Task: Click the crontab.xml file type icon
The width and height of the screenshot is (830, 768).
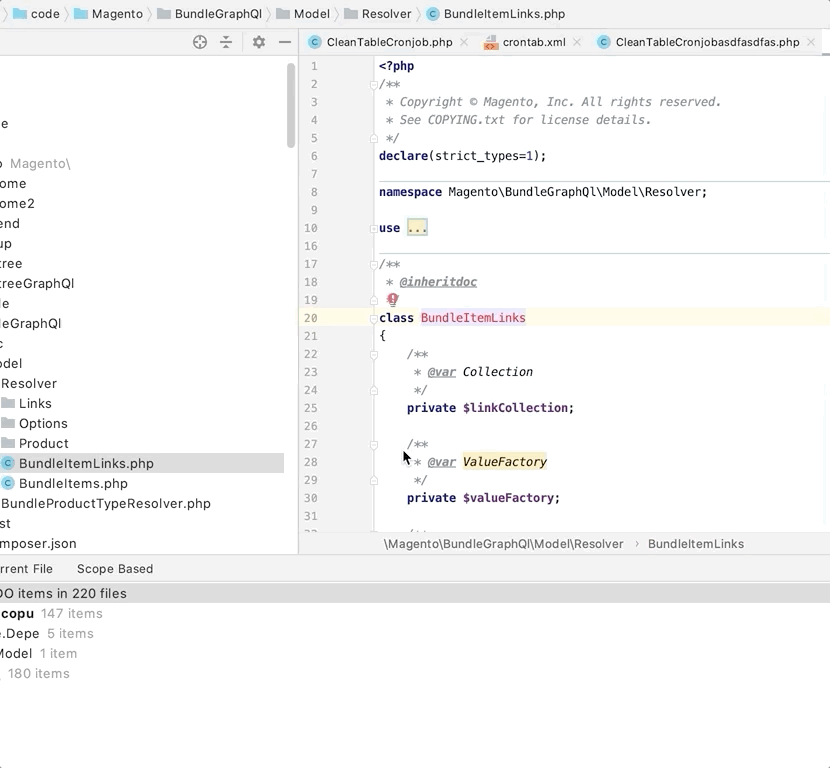Action: (491, 42)
